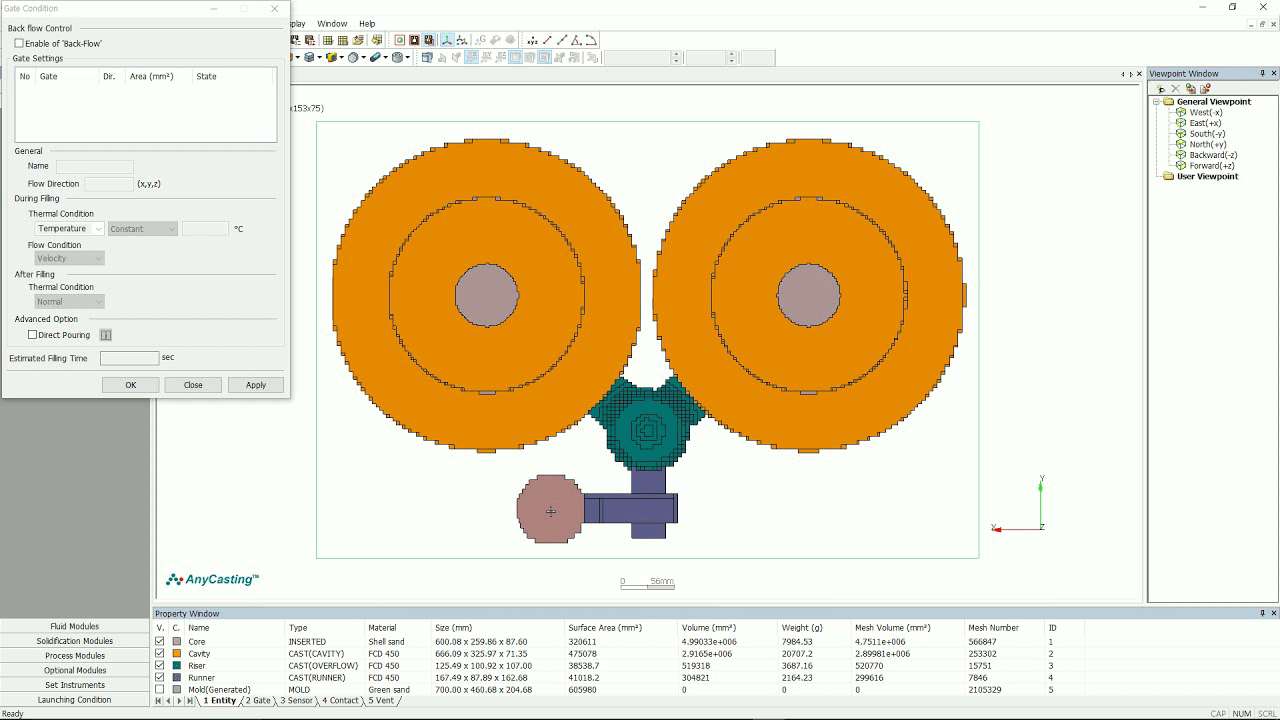Image resolution: width=1280 pixels, height=720 pixels.
Task: Toggle the coordinate axis display icon
Action: tap(447, 40)
